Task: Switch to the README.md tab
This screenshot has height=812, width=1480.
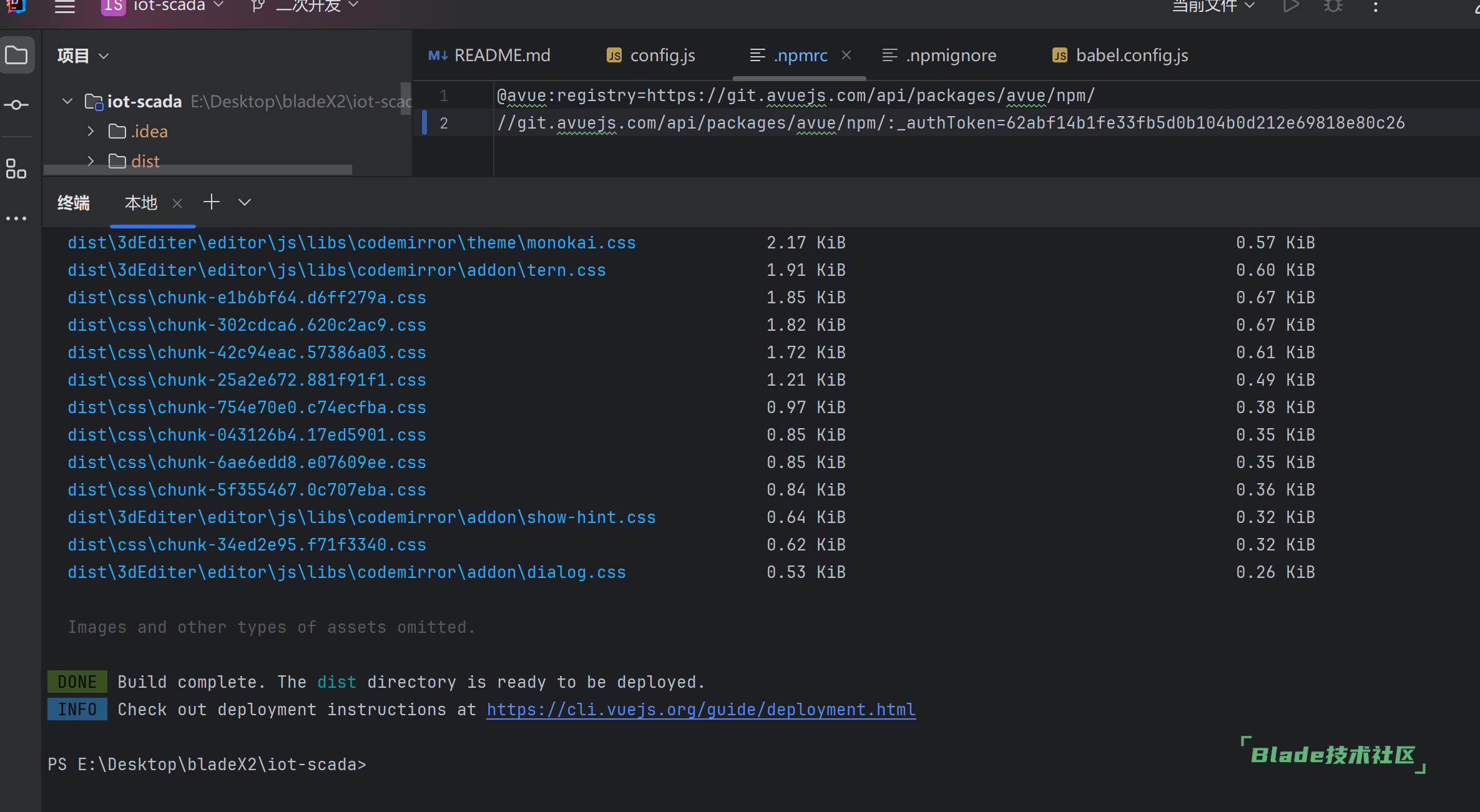Action: [x=490, y=56]
